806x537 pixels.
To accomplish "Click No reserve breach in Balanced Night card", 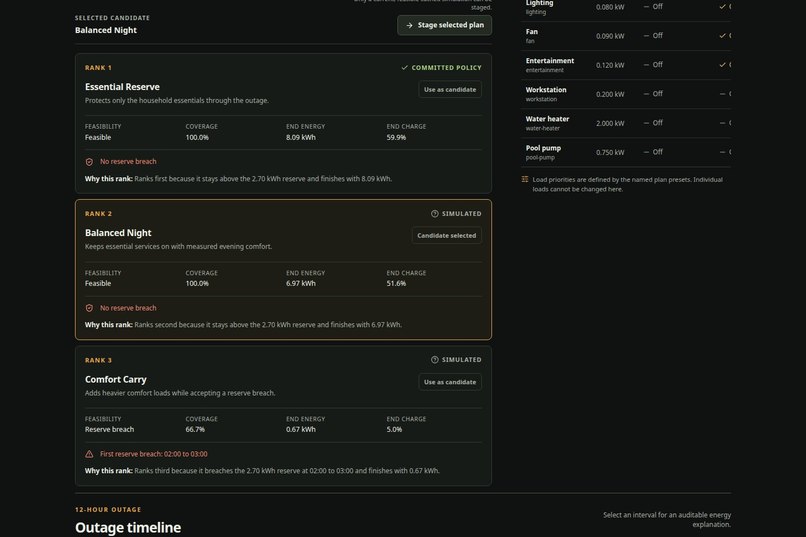I will tap(128, 308).
